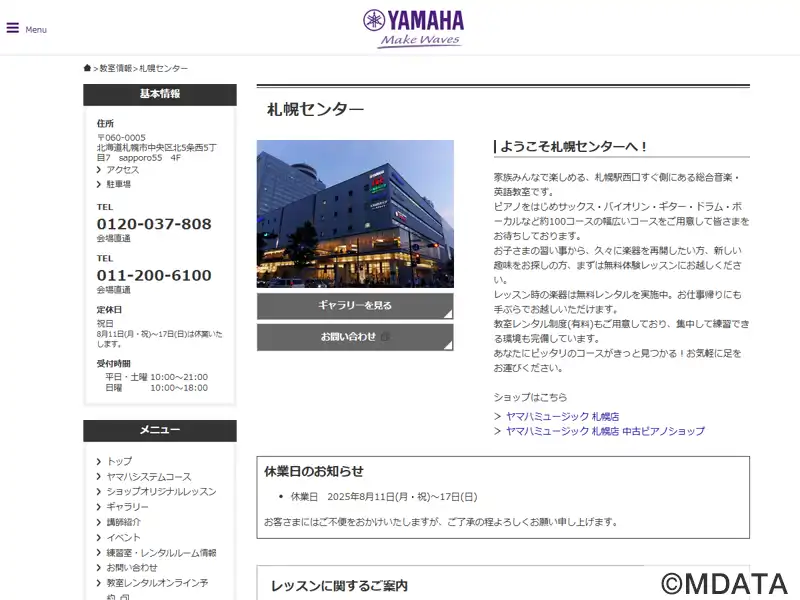Click 日曜 10:00～18:00 hours text
Image resolution: width=800 pixels, height=600 pixels.
pyautogui.click(x=157, y=388)
